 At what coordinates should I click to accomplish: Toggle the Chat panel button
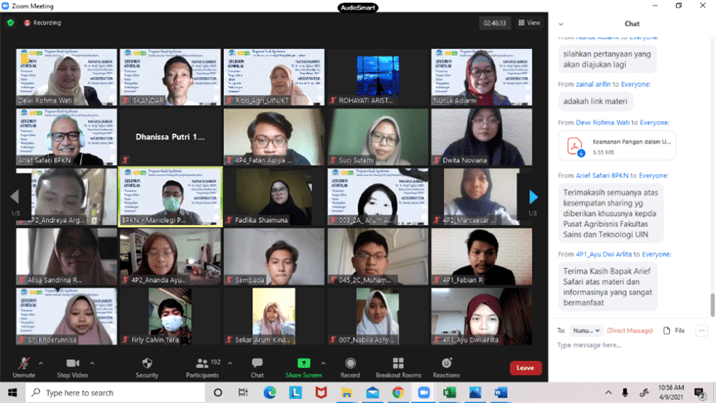257,365
